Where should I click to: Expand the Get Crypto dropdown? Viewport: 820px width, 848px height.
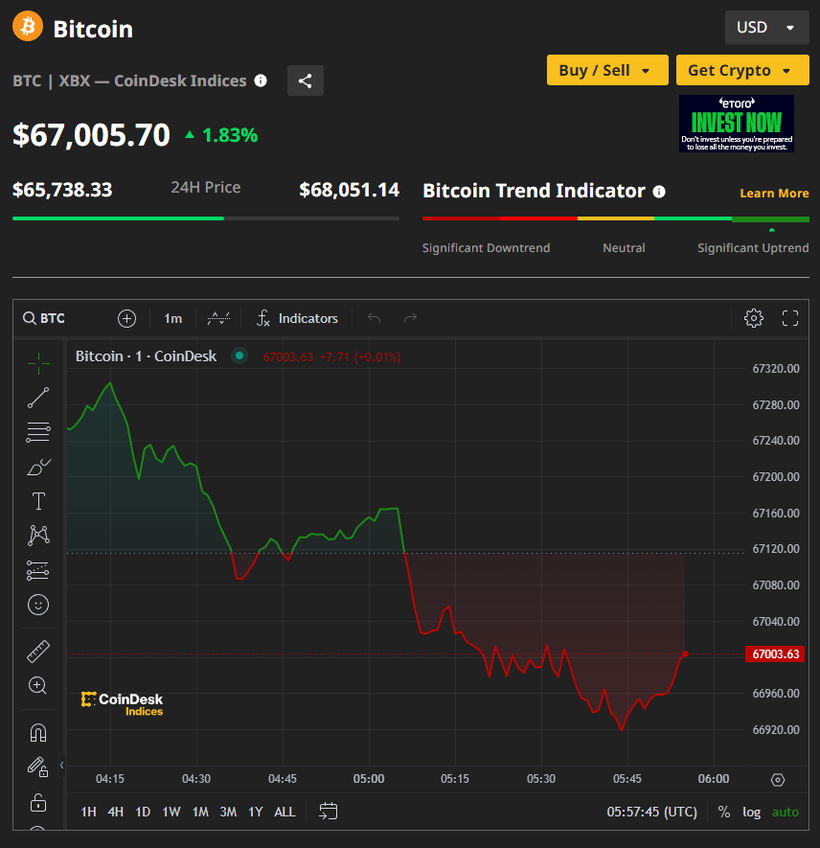tap(742, 70)
